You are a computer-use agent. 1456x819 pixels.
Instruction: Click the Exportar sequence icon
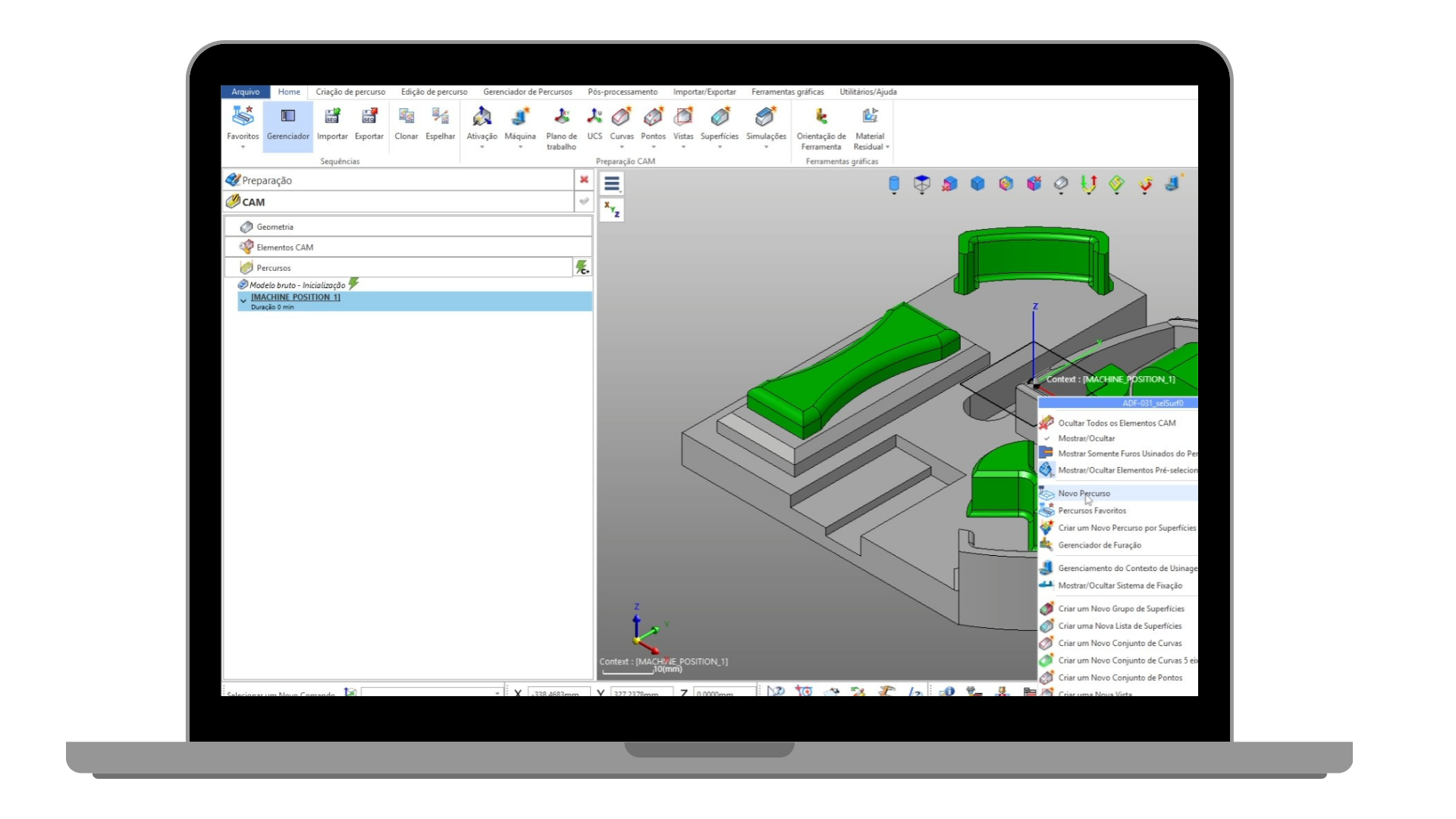tap(369, 117)
